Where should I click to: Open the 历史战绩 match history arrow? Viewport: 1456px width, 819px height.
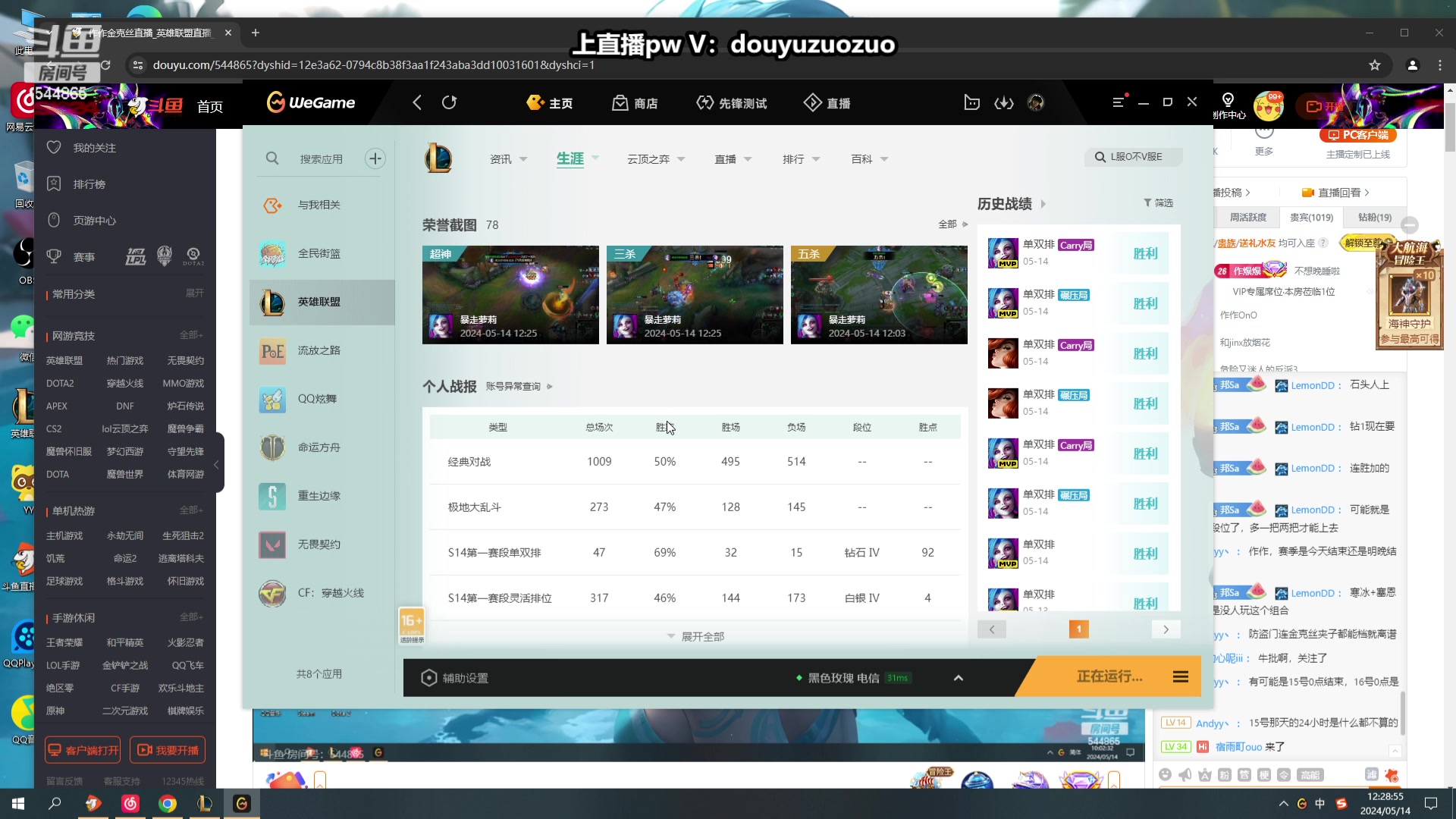[x=1043, y=204]
